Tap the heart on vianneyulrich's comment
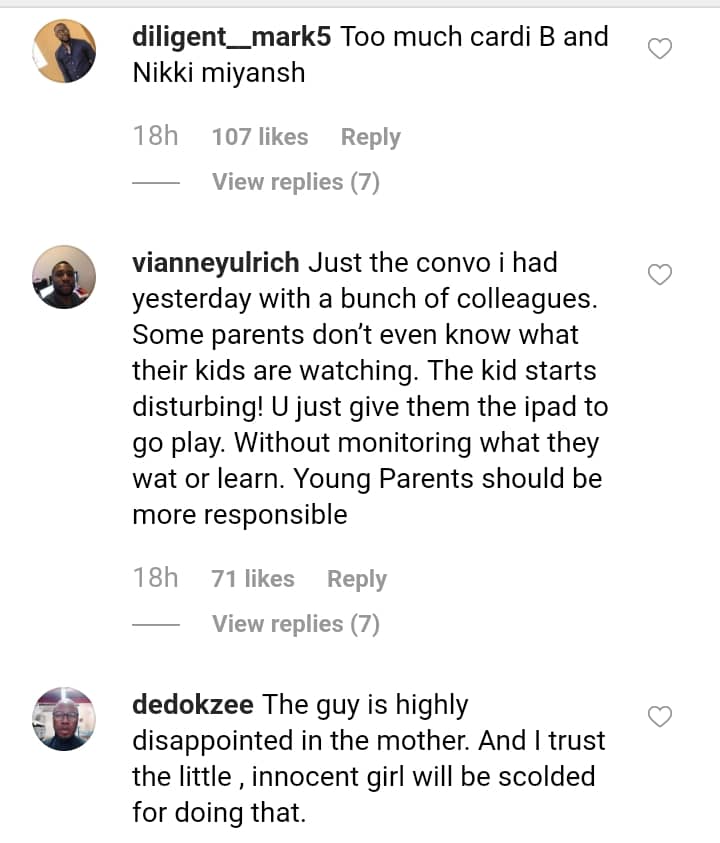 660,274
